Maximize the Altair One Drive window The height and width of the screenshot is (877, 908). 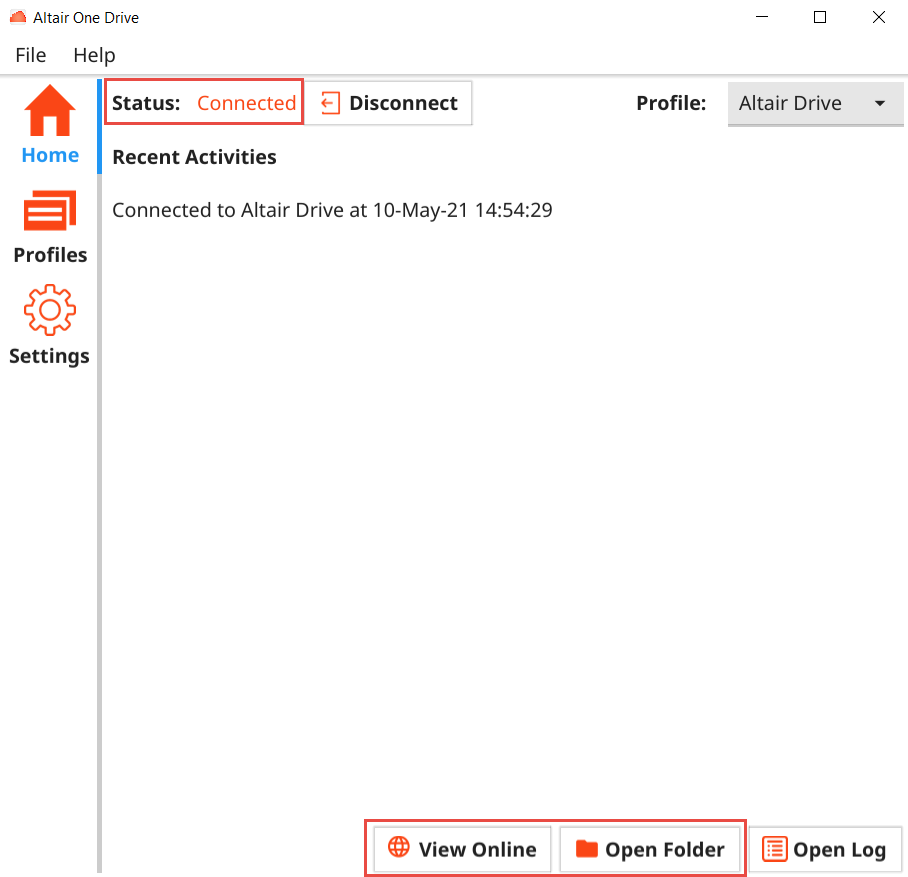click(x=820, y=17)
